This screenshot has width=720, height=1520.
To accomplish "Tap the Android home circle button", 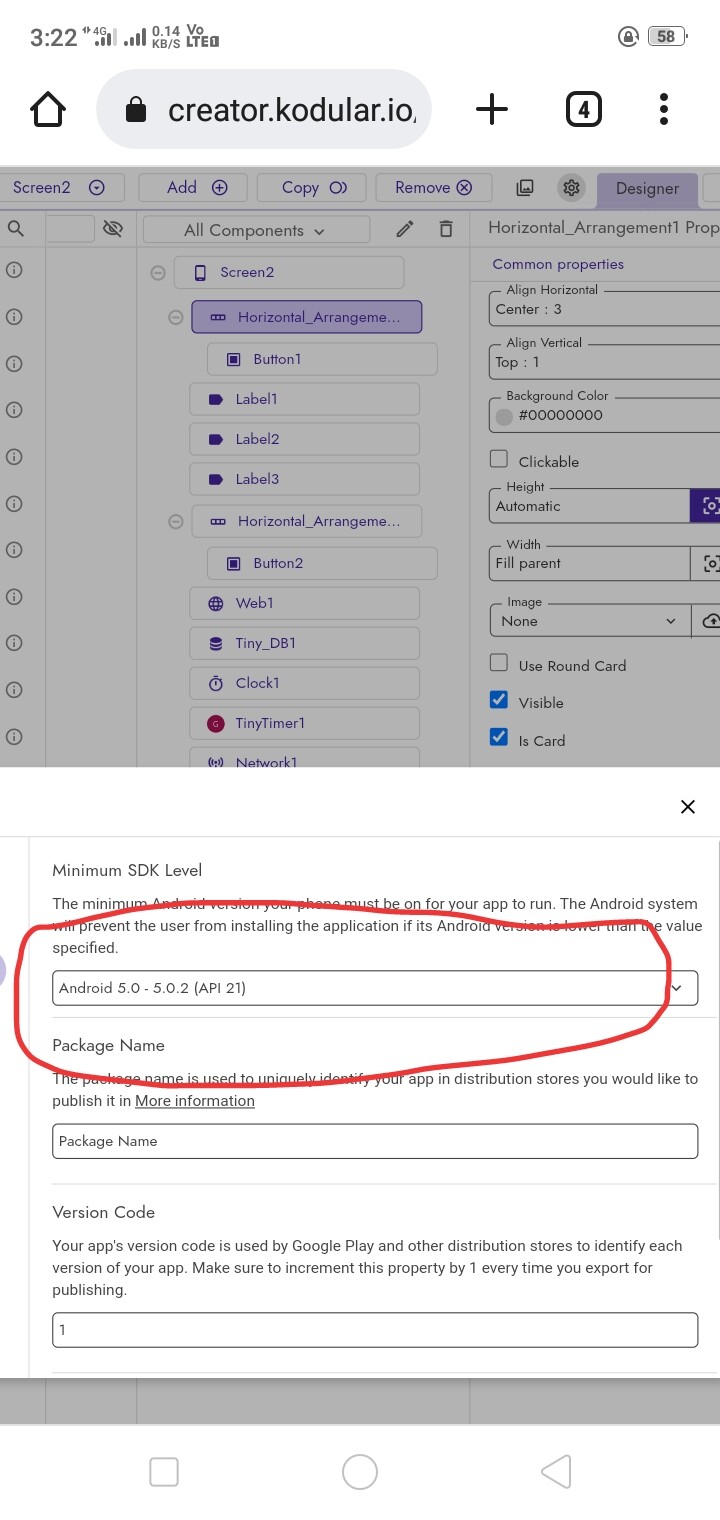I will coord(360,1472).
